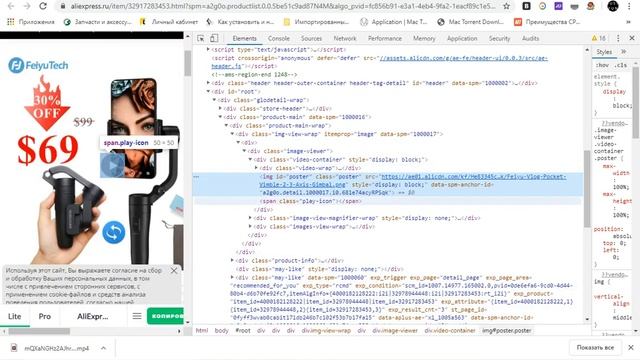The height and width of the screenshot is (360, 640).
Task: Click the browser reload button
Action: click(x=43, y=6)
